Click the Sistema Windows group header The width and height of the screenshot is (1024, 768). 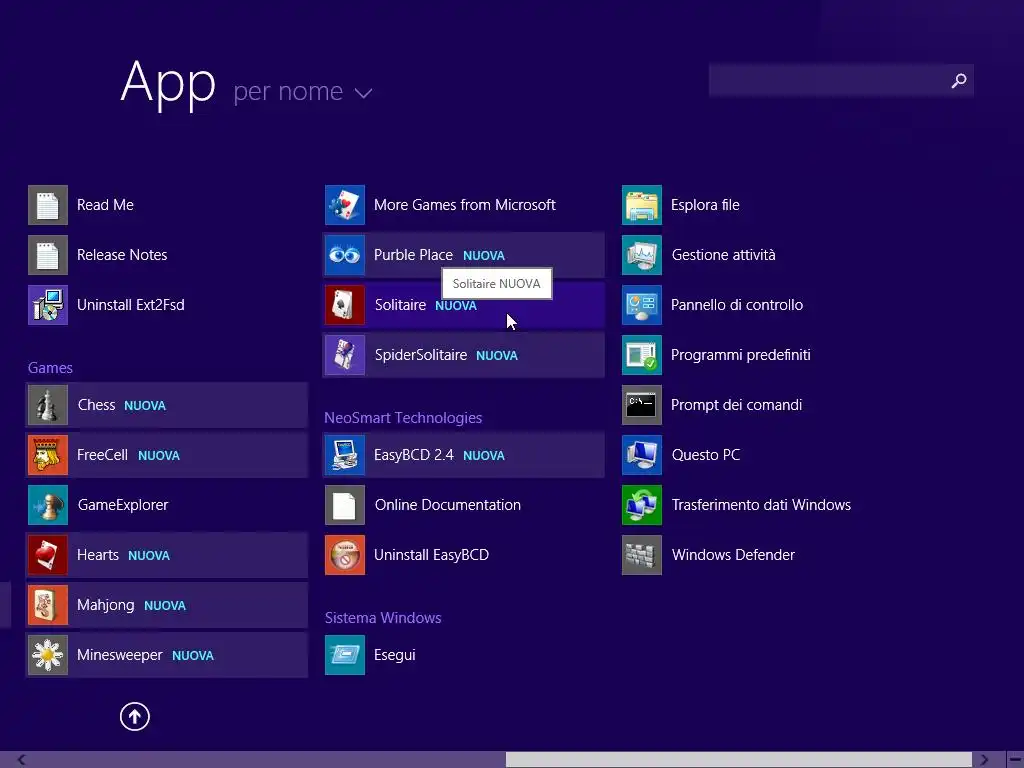pos(383,618)
